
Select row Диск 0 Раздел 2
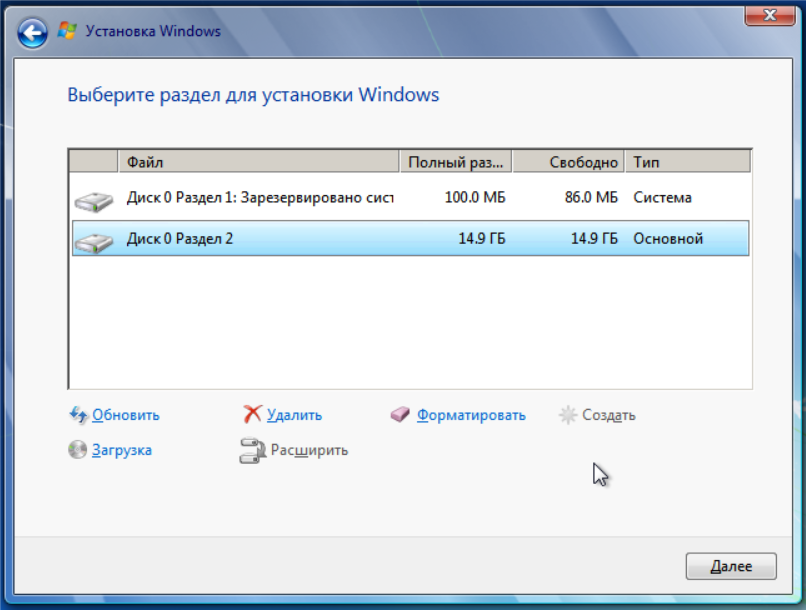410,238
